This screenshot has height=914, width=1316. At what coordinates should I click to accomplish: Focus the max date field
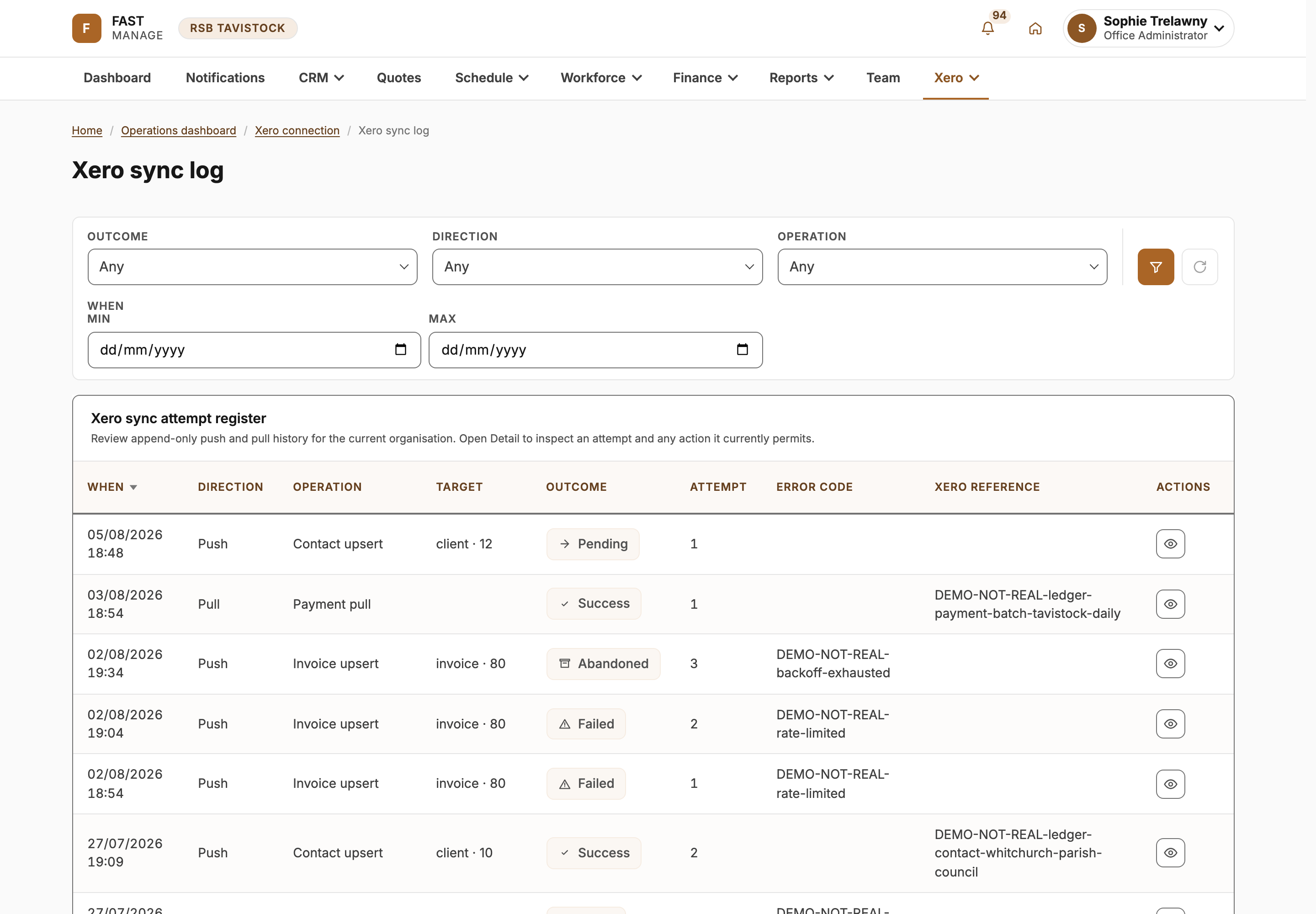(x=595, y=350)
